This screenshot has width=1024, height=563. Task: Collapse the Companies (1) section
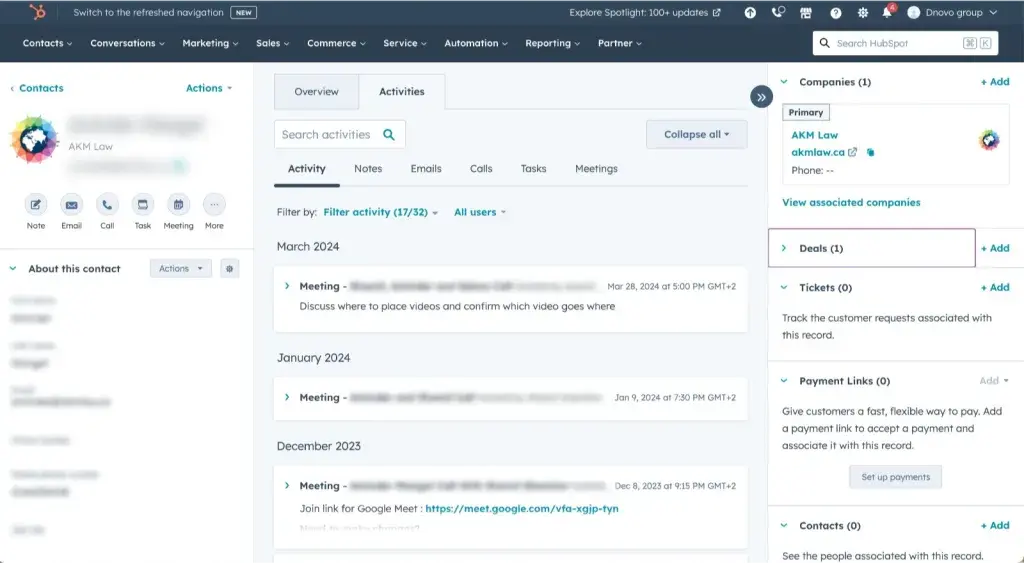(784, 82)
